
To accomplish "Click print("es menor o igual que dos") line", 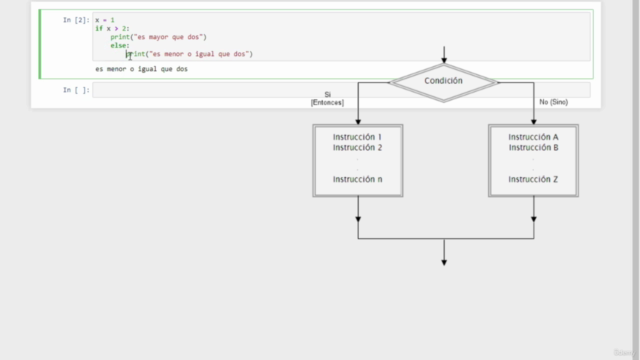I will 189,54.
